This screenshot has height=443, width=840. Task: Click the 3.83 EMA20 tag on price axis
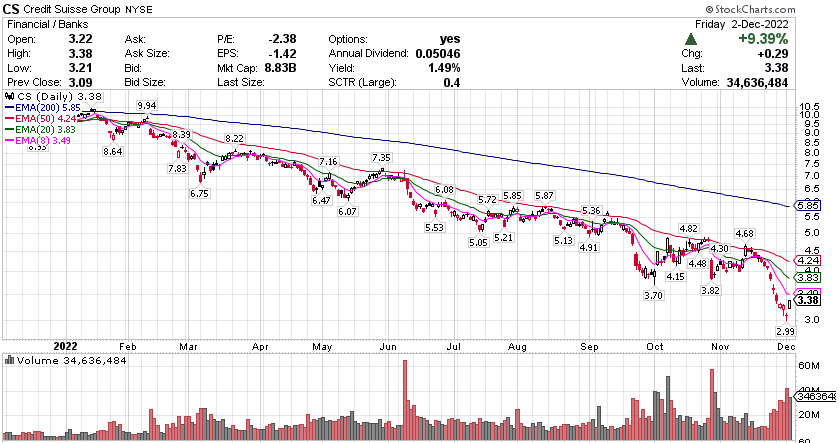point(808,277)
